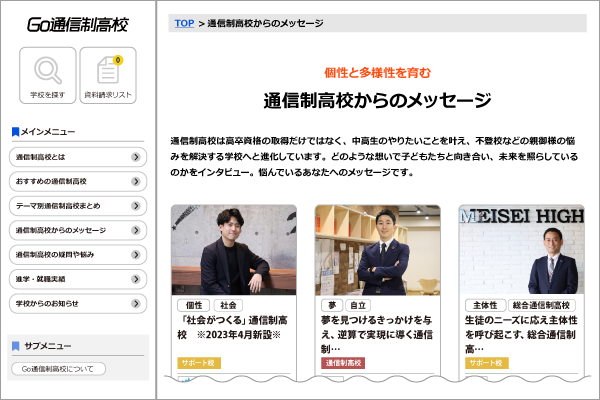Screen dimensions: 600x400
Task: Select the 個性 tag on the first card
Action: (194, 305)
